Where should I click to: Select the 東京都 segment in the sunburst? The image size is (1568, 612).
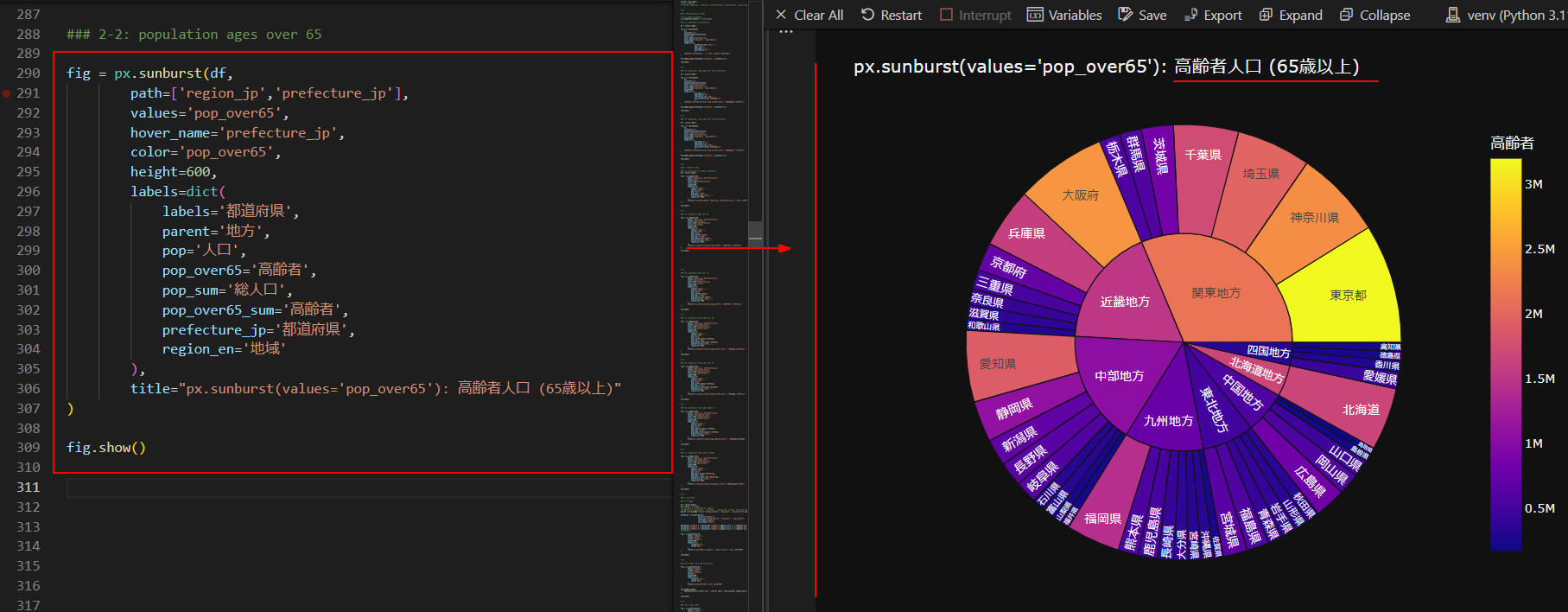1348,295
